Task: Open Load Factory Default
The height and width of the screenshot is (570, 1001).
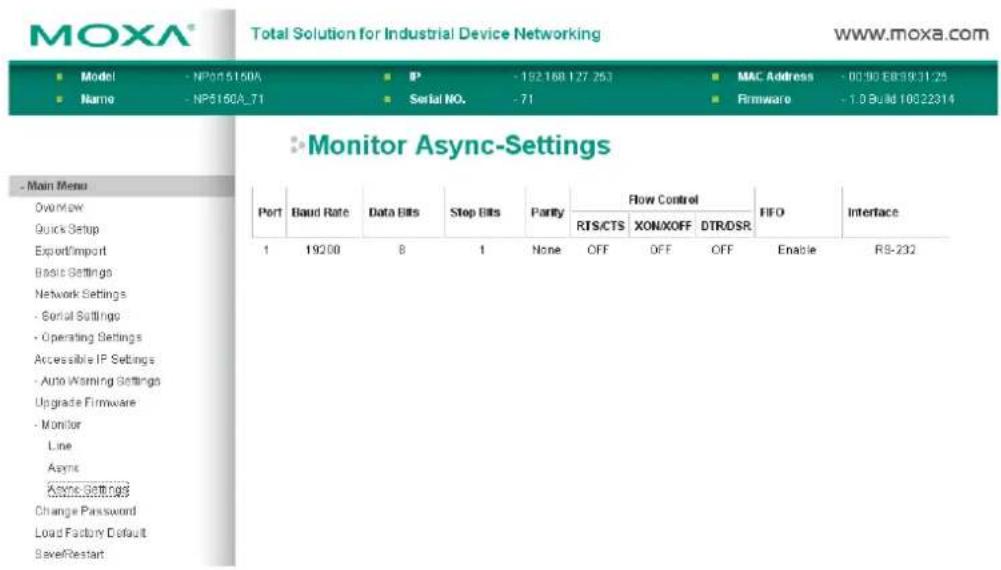Action: coord(91,533)
